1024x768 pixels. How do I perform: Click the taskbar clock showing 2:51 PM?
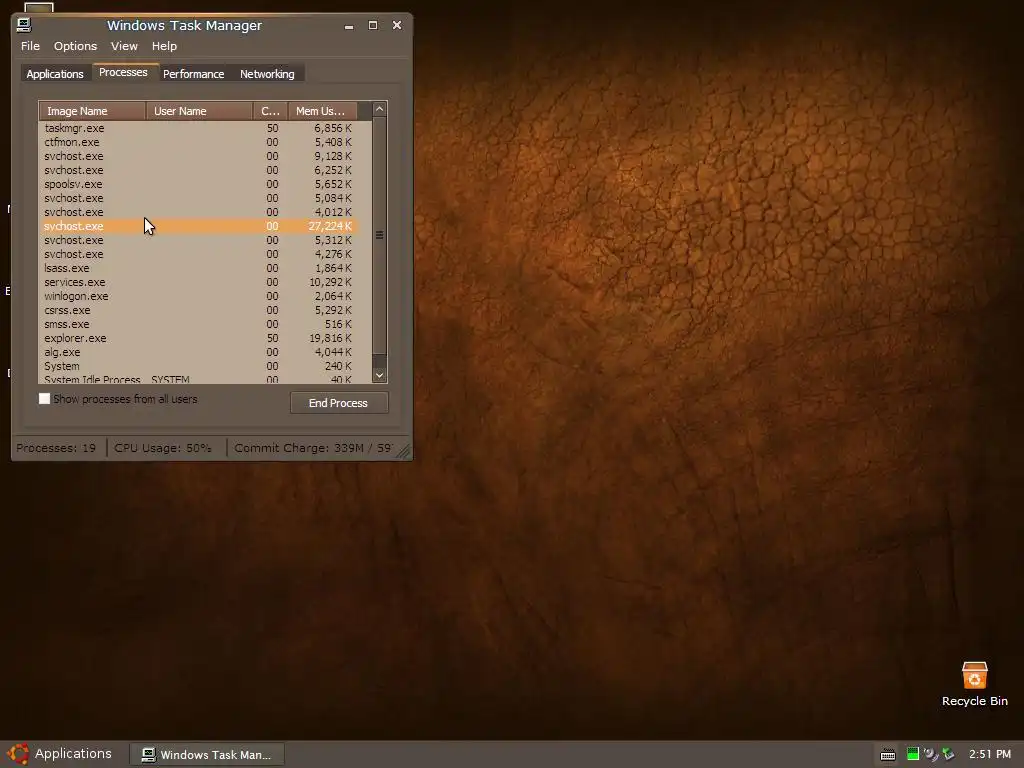tap(989, 754)
